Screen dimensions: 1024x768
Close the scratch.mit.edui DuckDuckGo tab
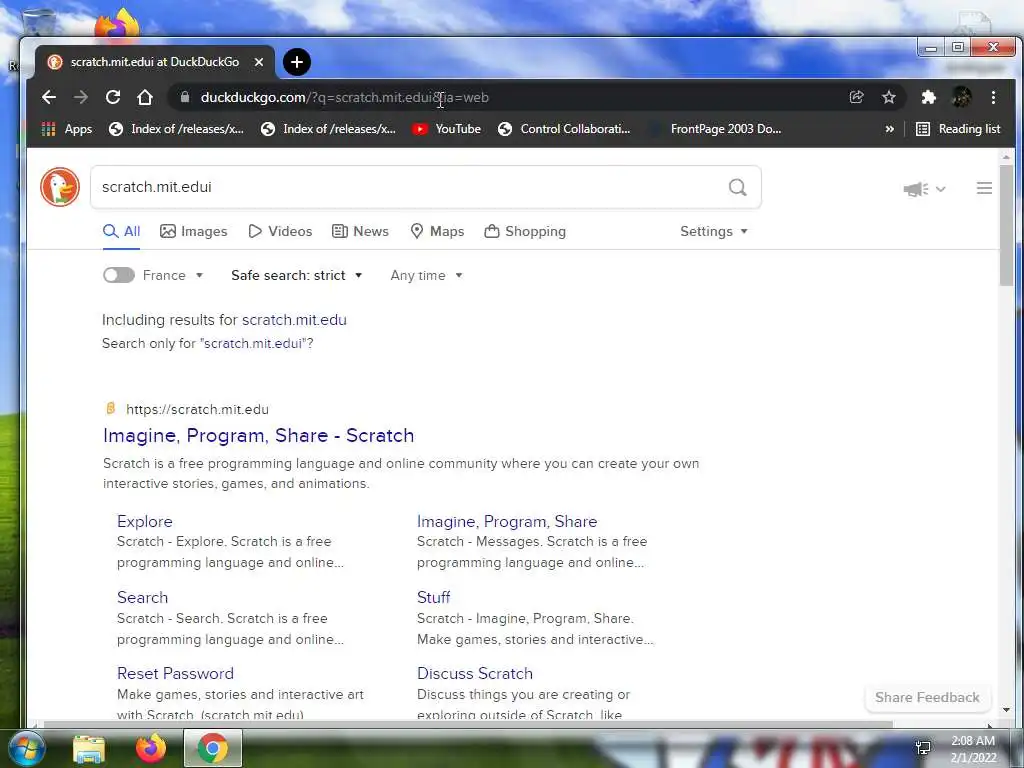(259, 62)
